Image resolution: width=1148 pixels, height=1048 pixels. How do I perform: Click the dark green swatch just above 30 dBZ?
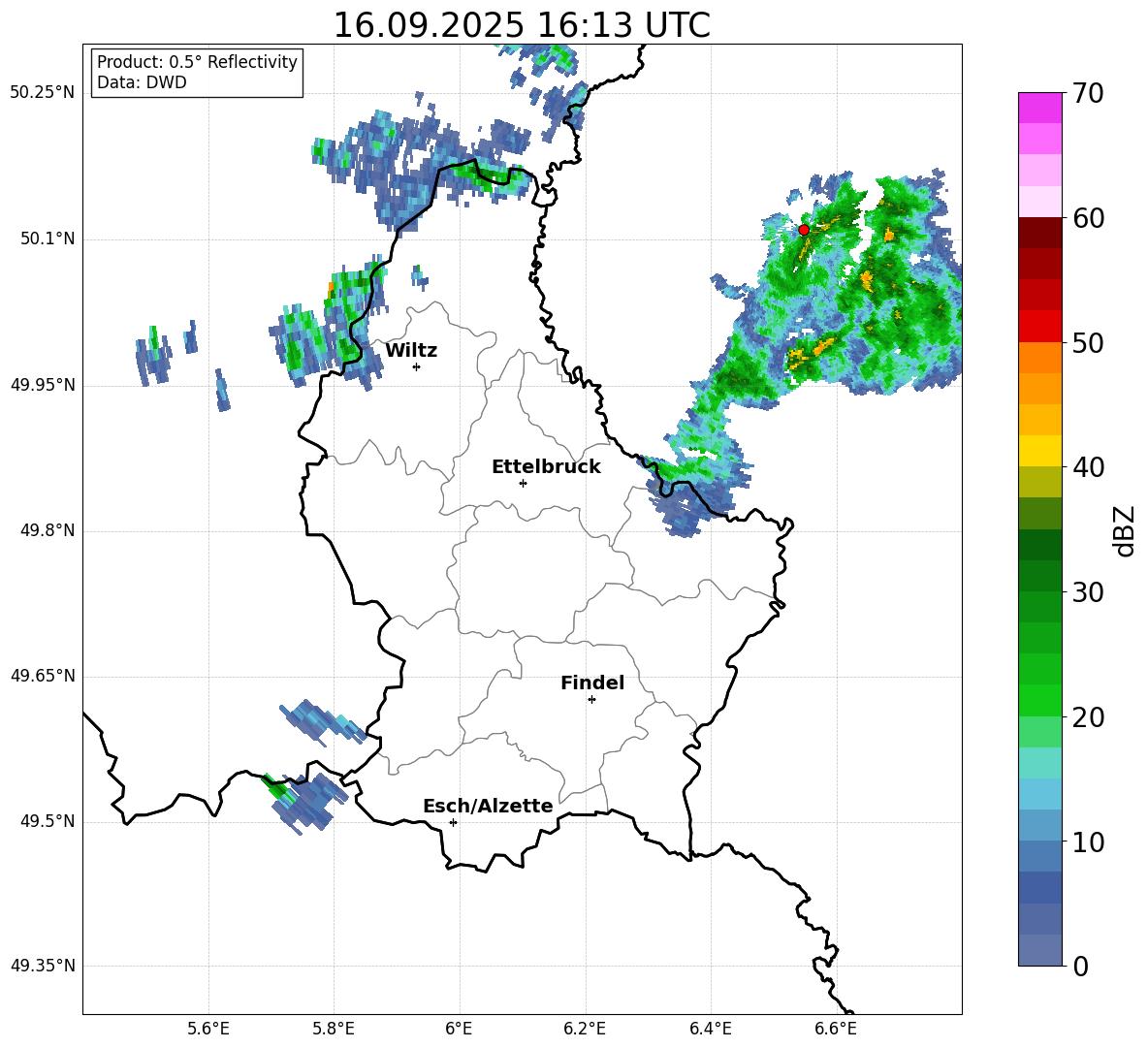[1040, 576]
